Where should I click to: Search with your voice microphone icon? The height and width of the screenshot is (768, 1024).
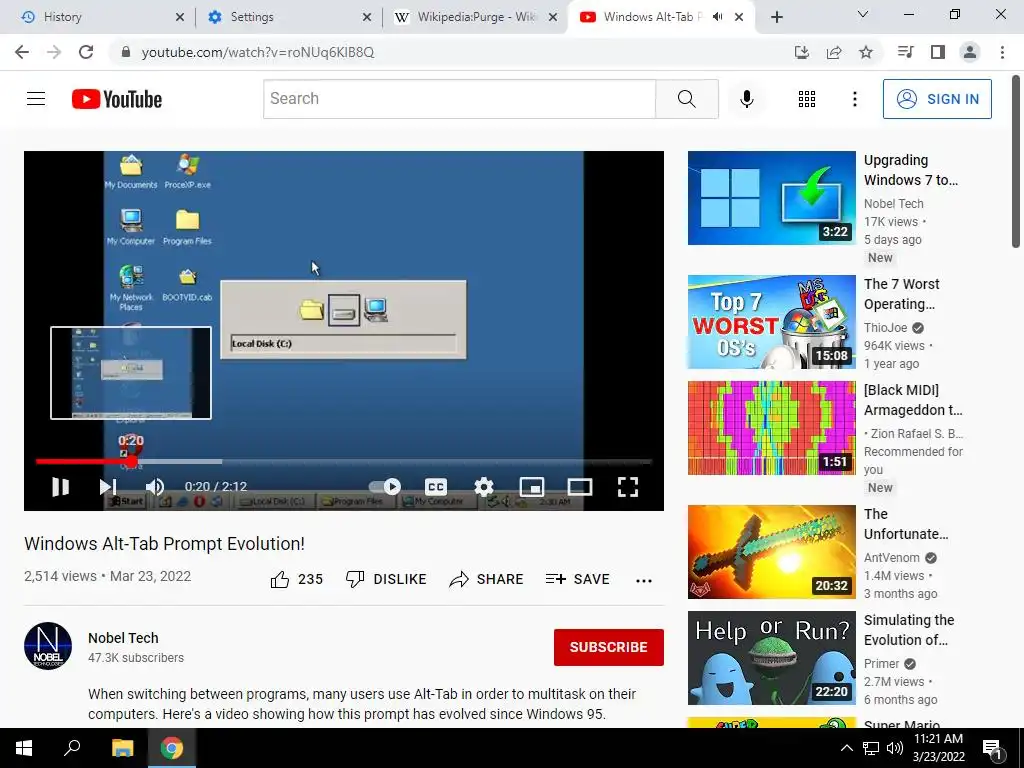747,99
